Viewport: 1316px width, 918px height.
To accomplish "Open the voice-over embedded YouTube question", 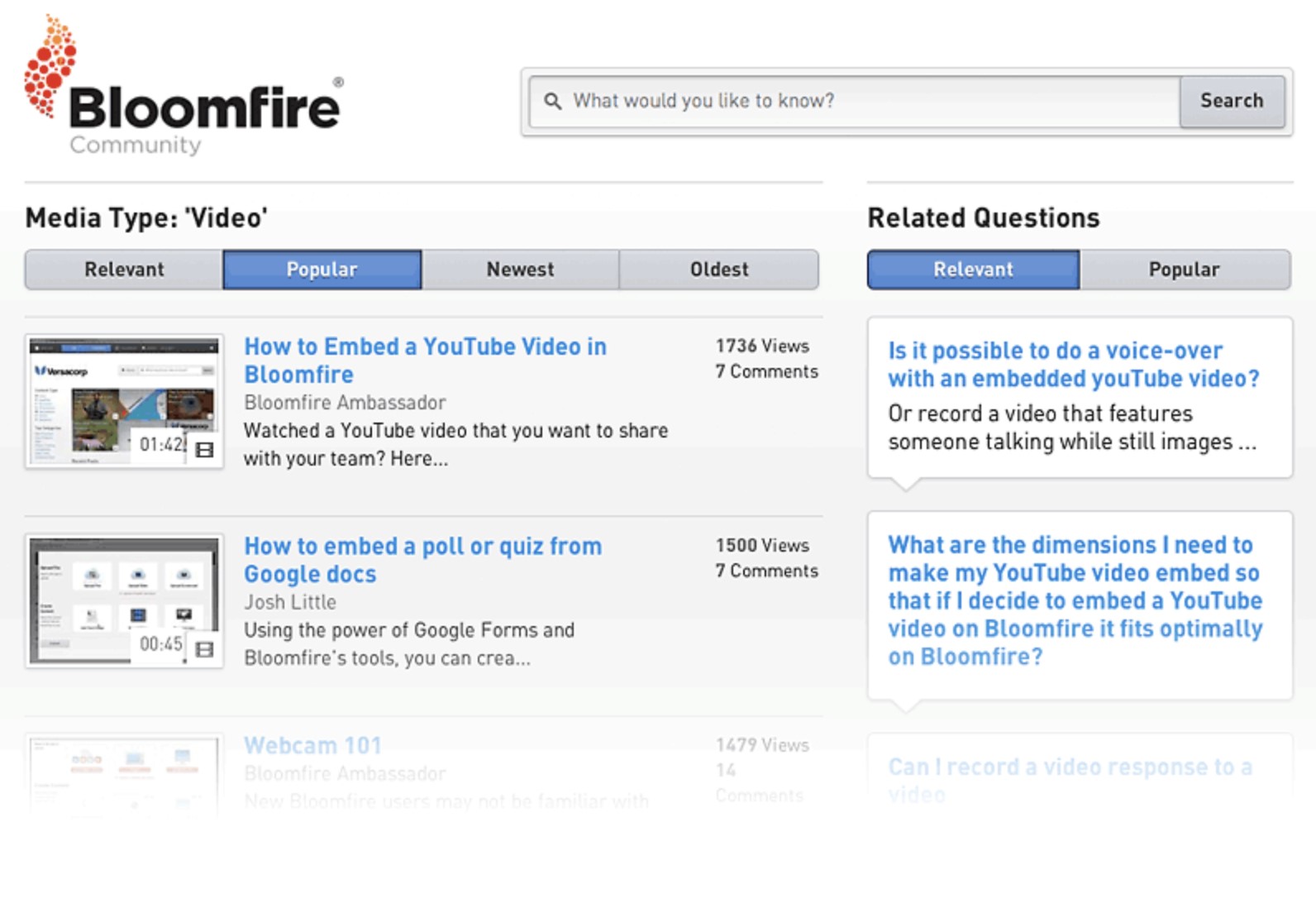I will tap(1073, 364).
